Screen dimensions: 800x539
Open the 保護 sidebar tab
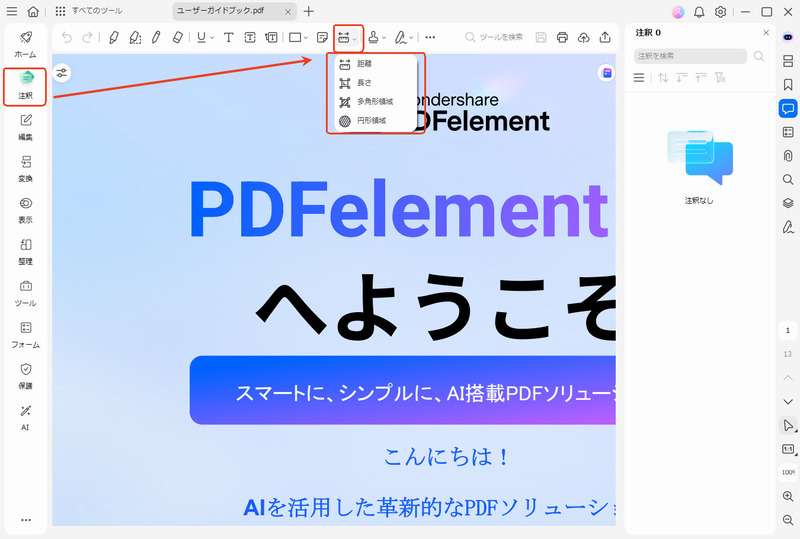pyautogui.click(x=26, y=377)
